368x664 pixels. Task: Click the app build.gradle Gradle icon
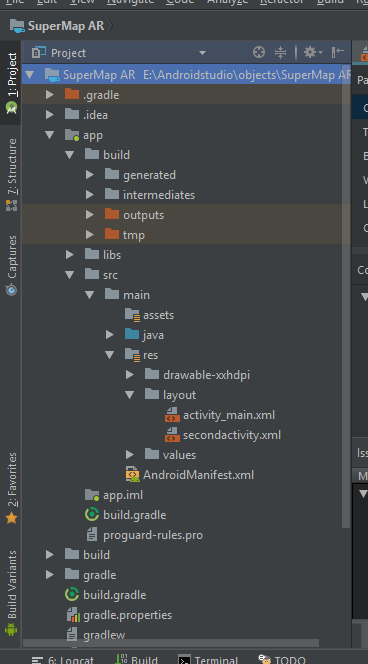point(92,515)
